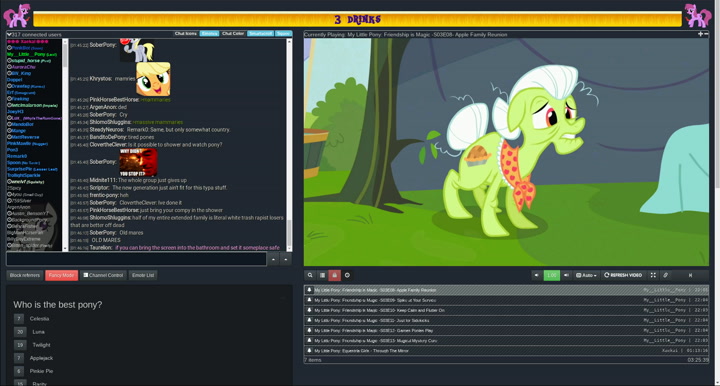The height and width of the screenshot is (386, 720).
Task: Click the icon on Spike at Your Service row
Action: [309, 300]
